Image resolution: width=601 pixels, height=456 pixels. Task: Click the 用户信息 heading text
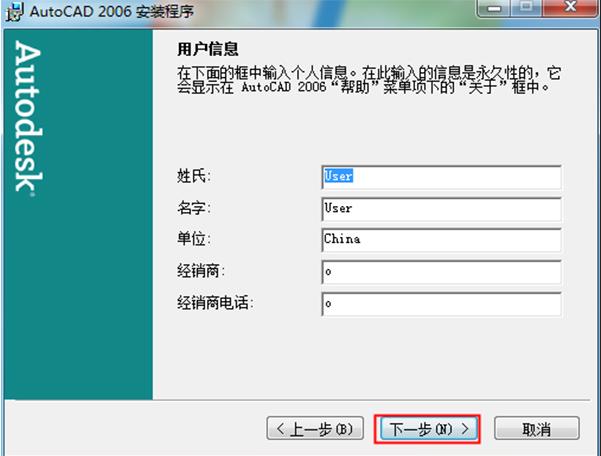208,49
